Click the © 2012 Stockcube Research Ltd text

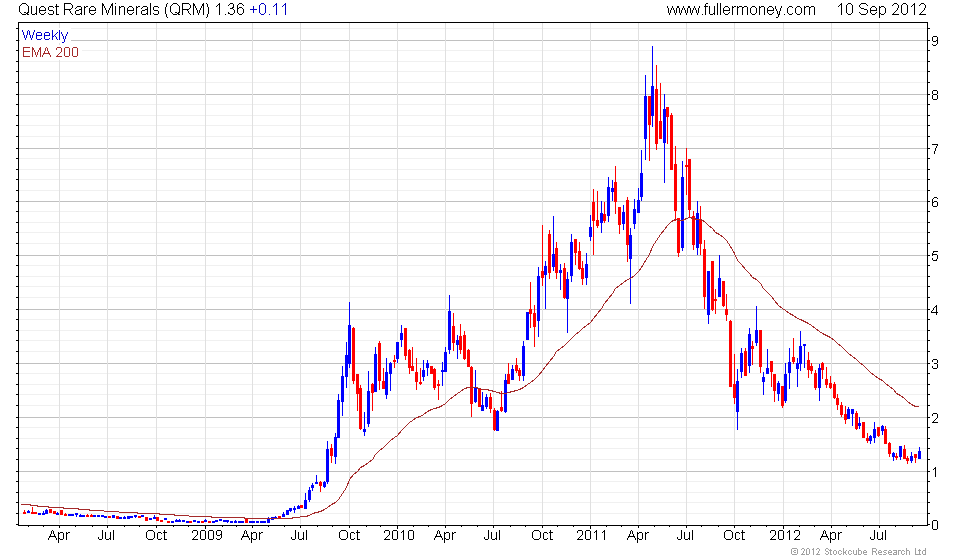pyautogui.click(x=859, y=551)
